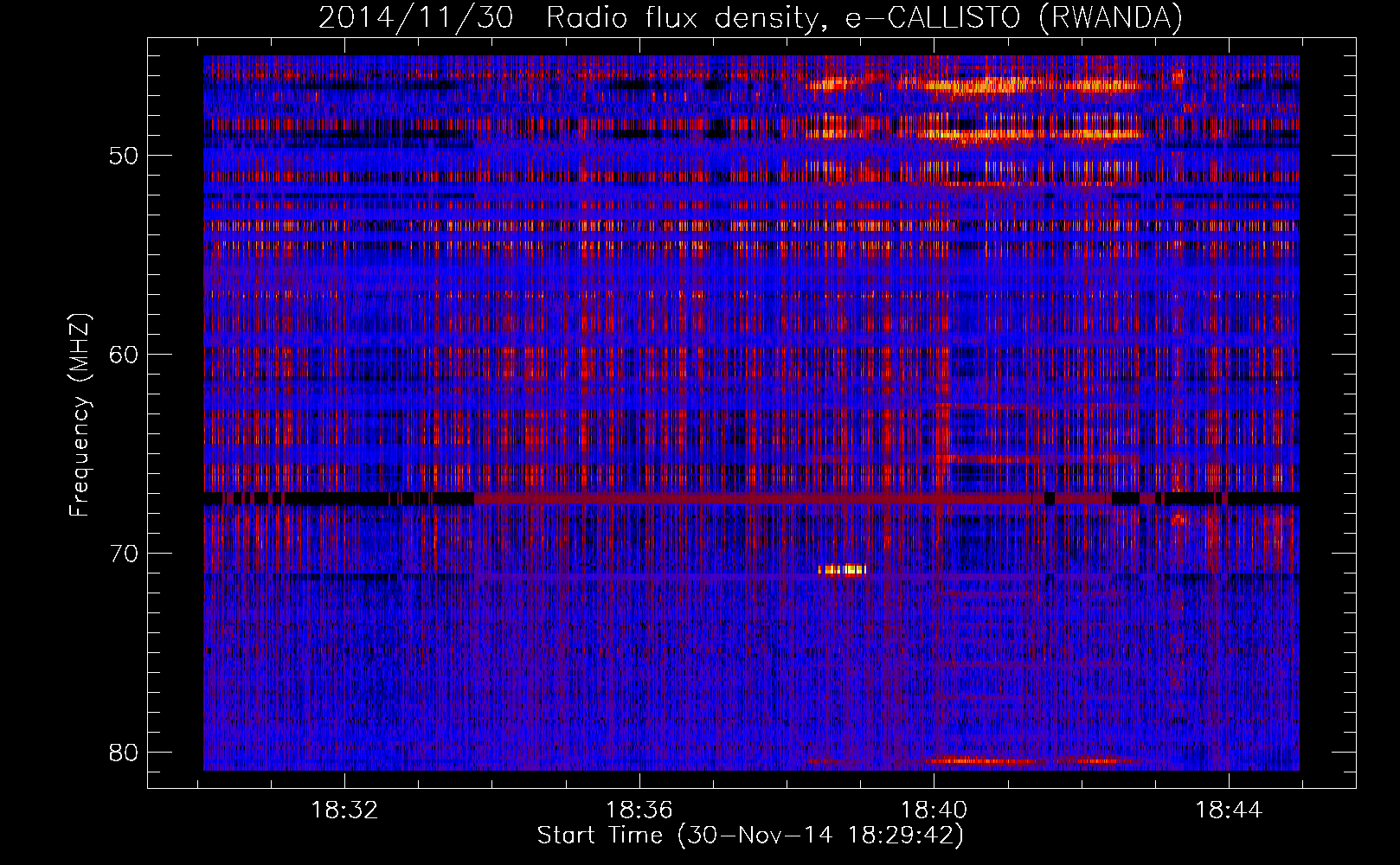Click the 80 frequency tick label
Viewport: 1400px width, 865px height.
[x=125, y=753]
